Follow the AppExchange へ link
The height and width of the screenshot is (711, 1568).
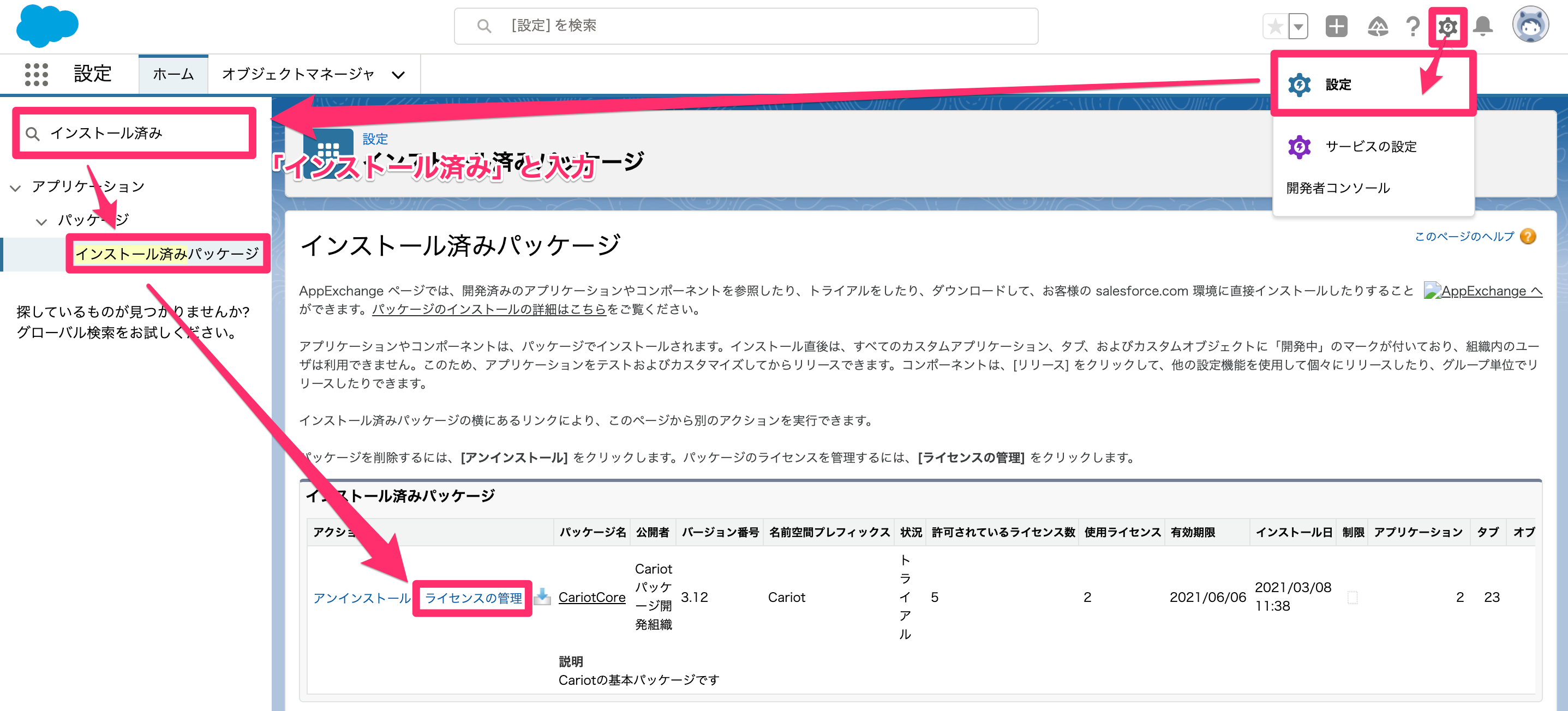coord(1483,291)
